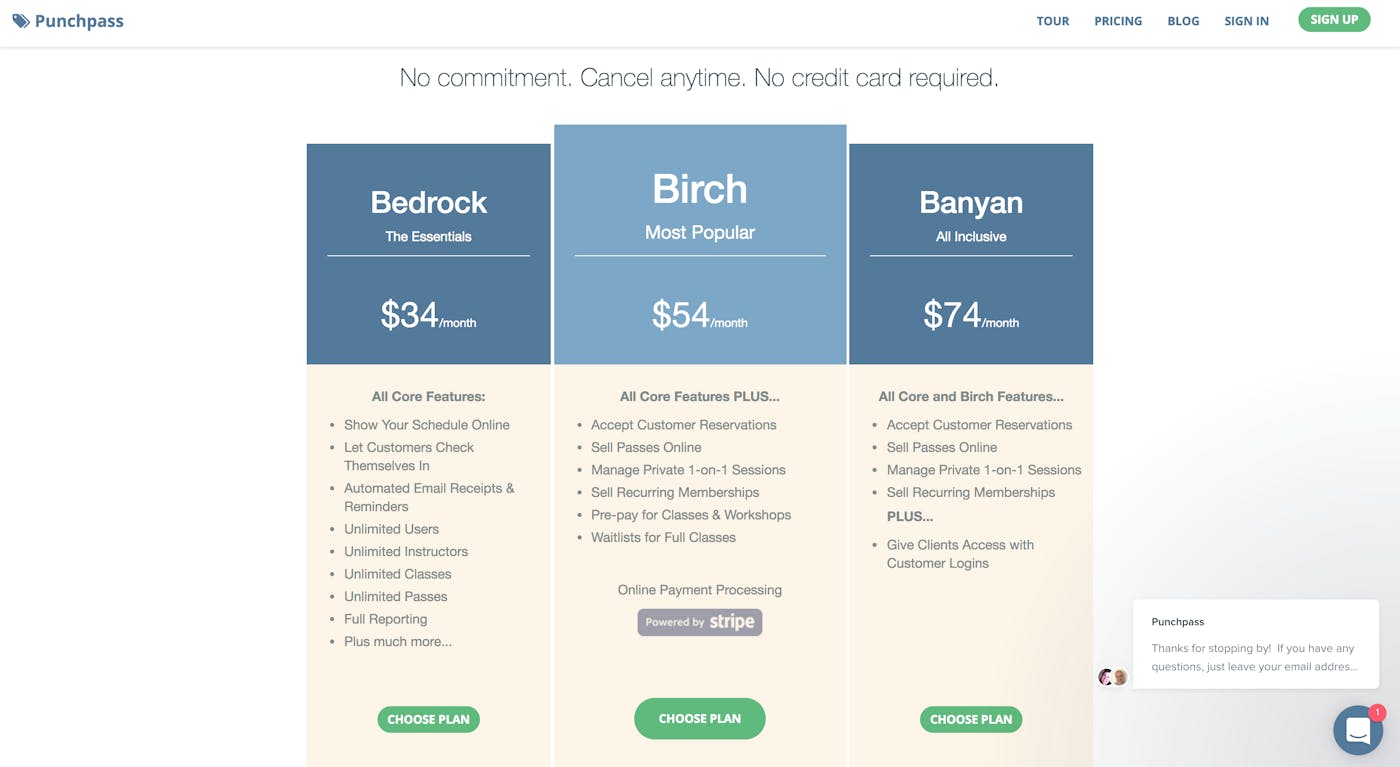
Task: Click the Bedrock $34/month price
Action: click(428, 313)
